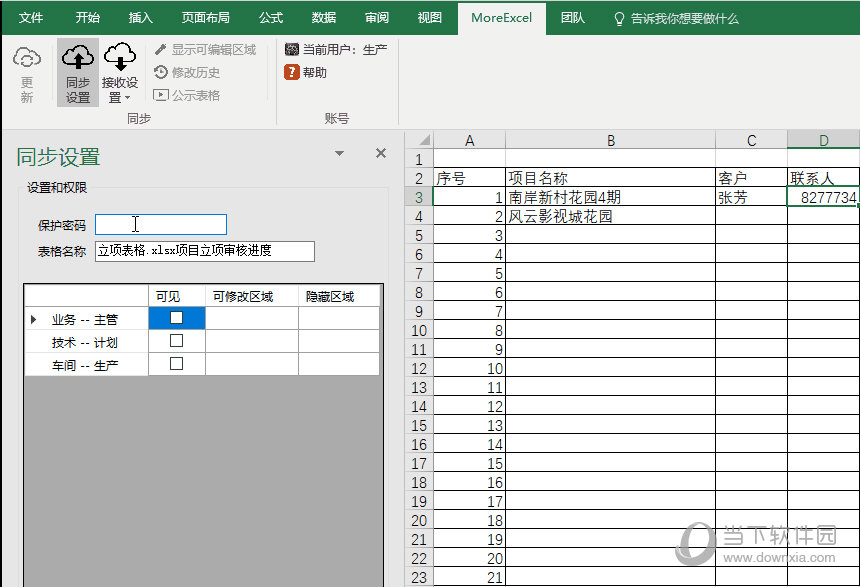Switch to the 数据 tab
The width and height of the screenshot is (860, 587).
pyautogui.click(x=324, y=18)
